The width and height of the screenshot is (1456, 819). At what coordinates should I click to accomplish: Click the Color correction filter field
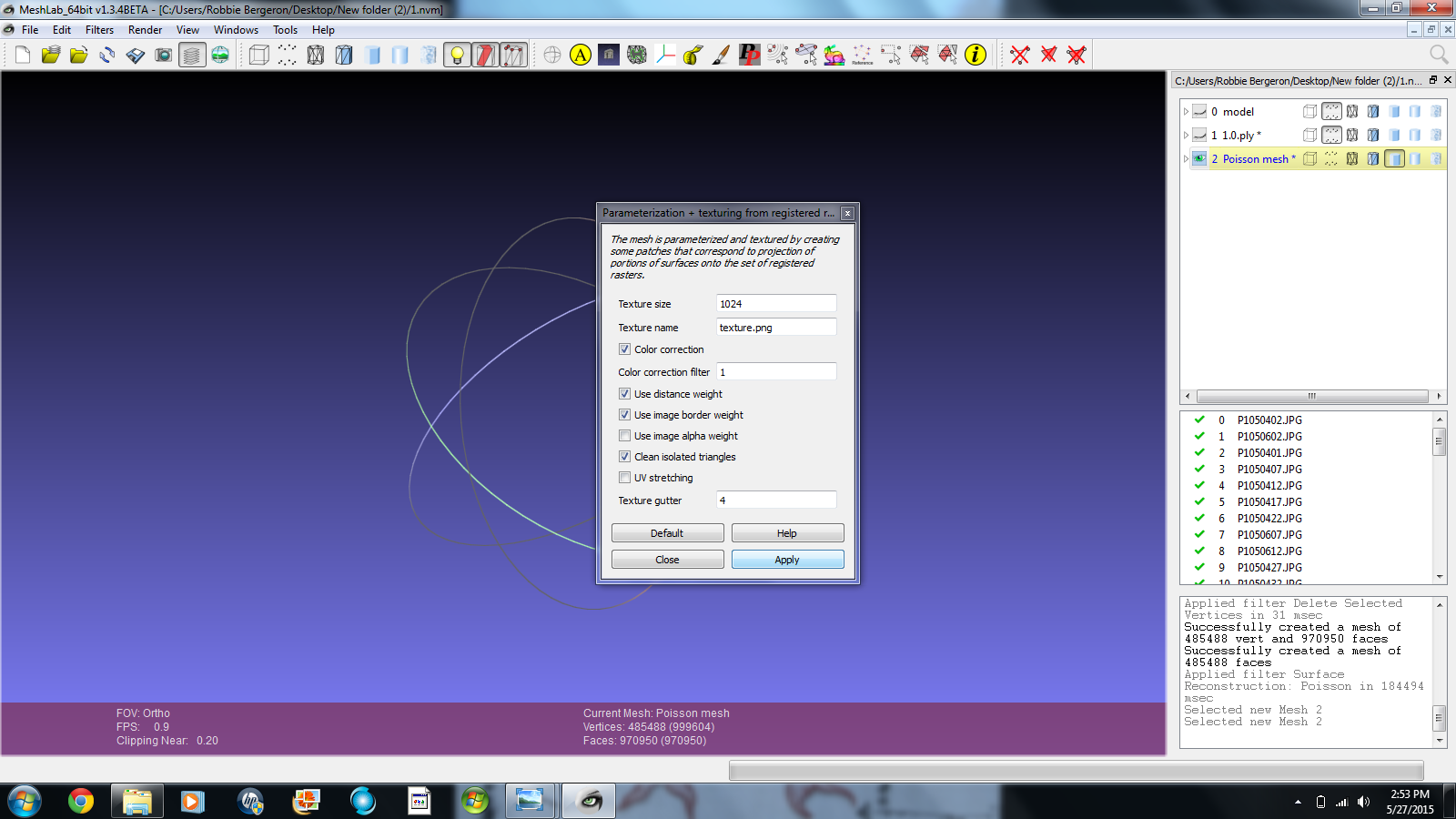point(776,372)
